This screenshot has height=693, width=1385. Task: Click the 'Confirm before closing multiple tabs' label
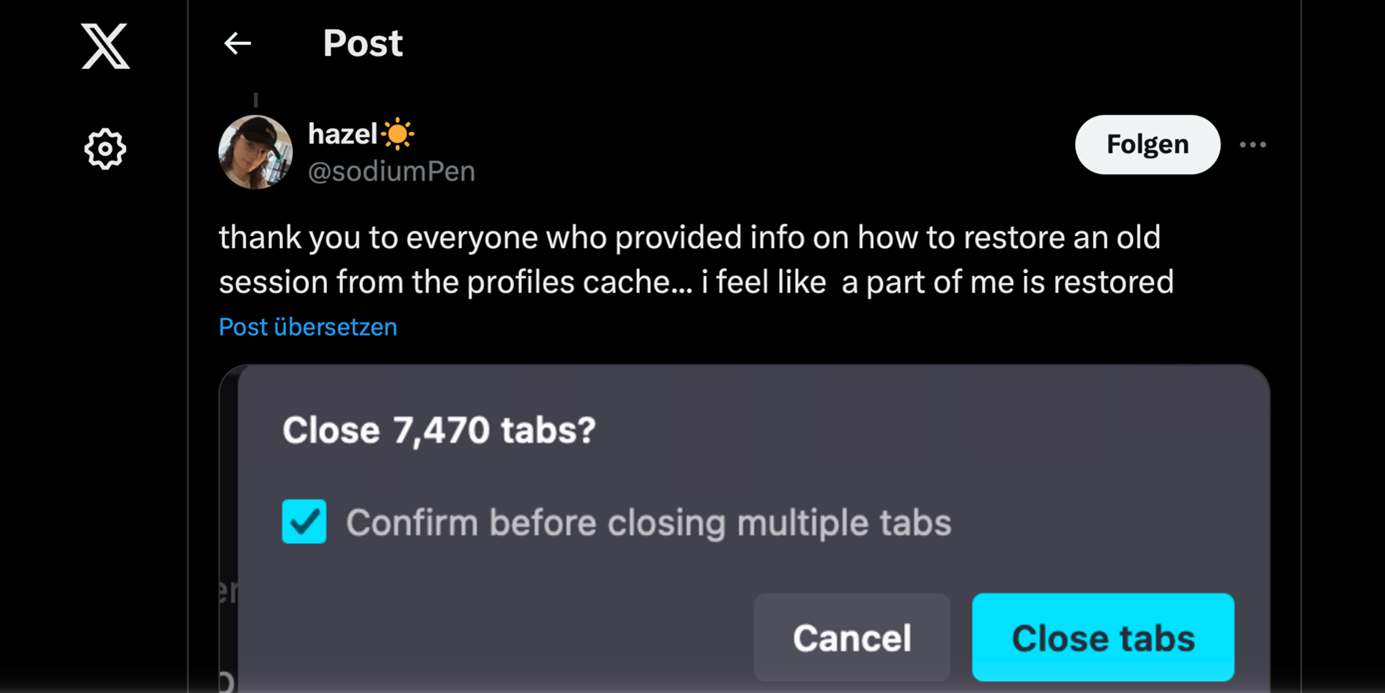coord(648,522)
